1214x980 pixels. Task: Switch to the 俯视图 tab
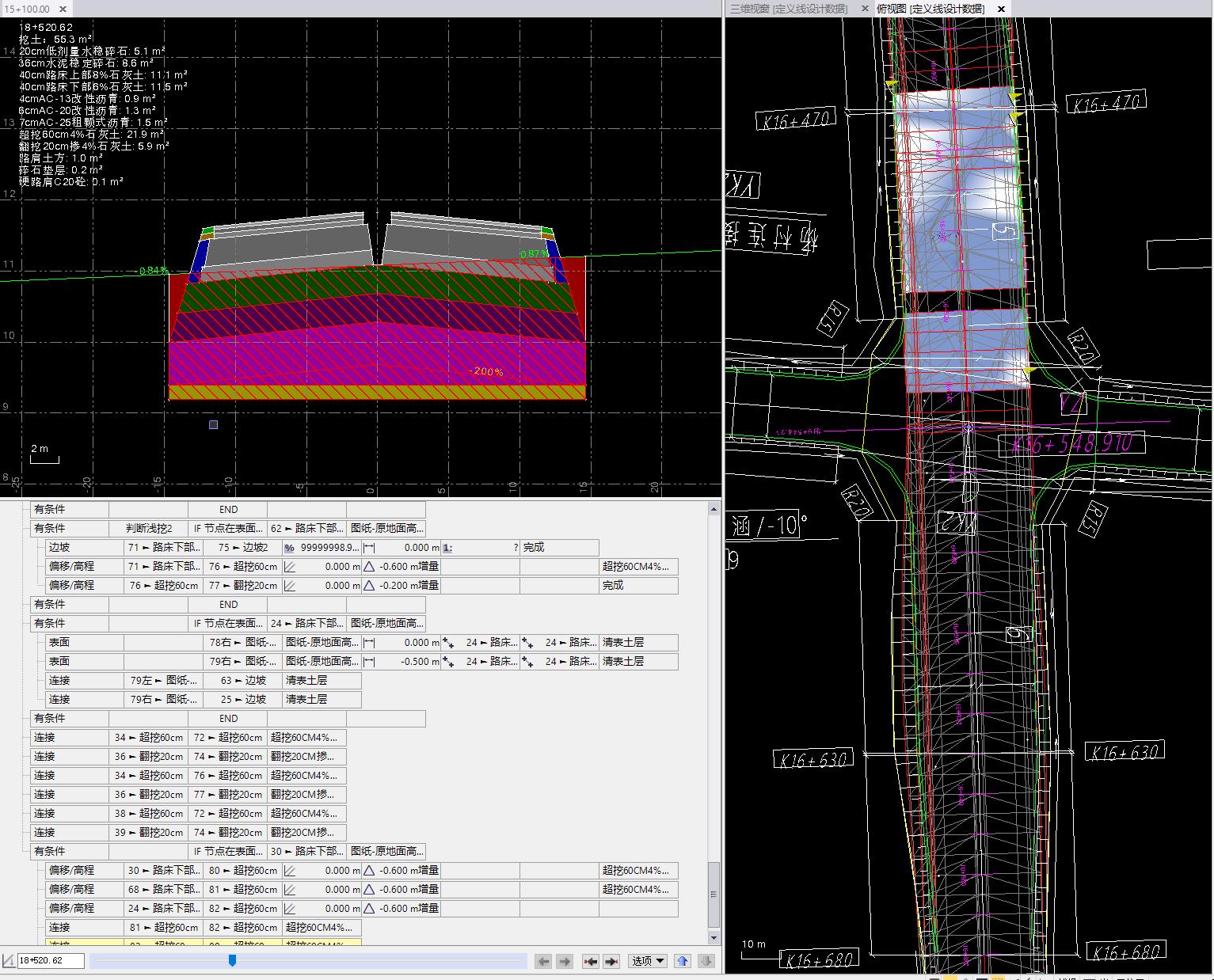click(x=930, y=9)
